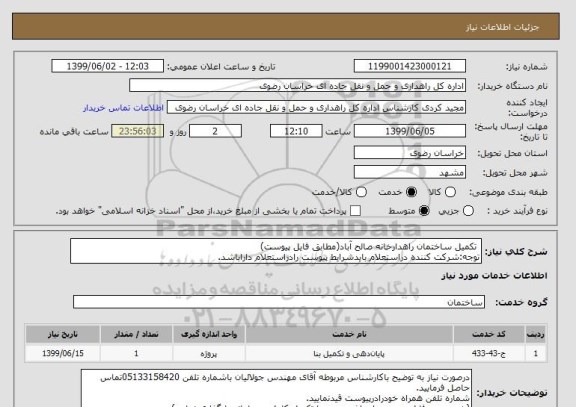Click the service group field ساختمان
The width and height of the screenshot is (576, 407).
click(x=278, y=302)
